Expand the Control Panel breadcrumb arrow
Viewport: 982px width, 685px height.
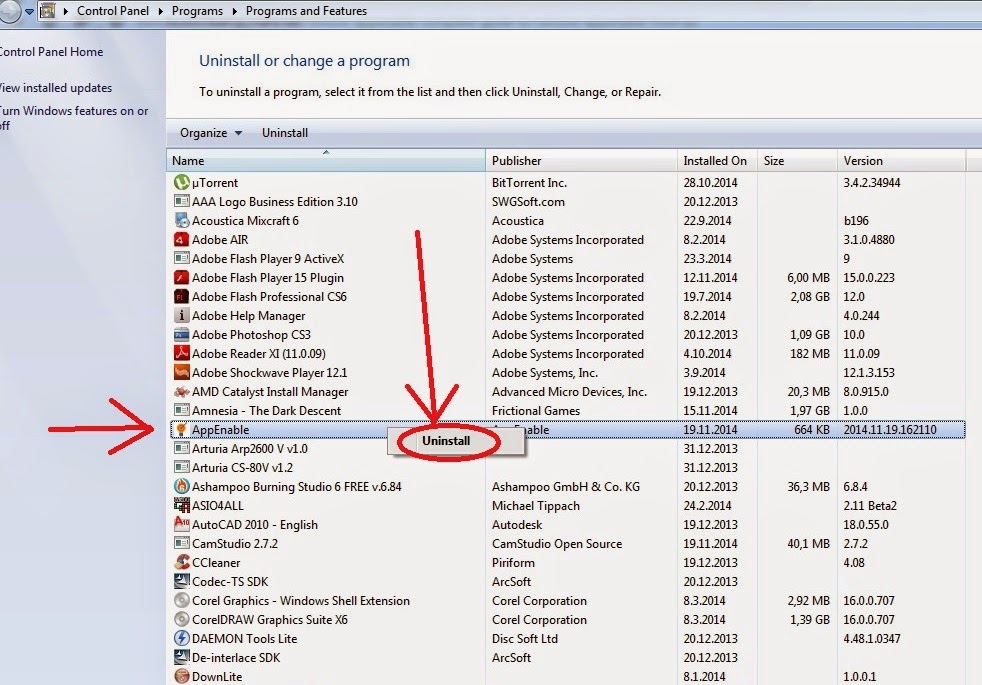pos(160,11)
